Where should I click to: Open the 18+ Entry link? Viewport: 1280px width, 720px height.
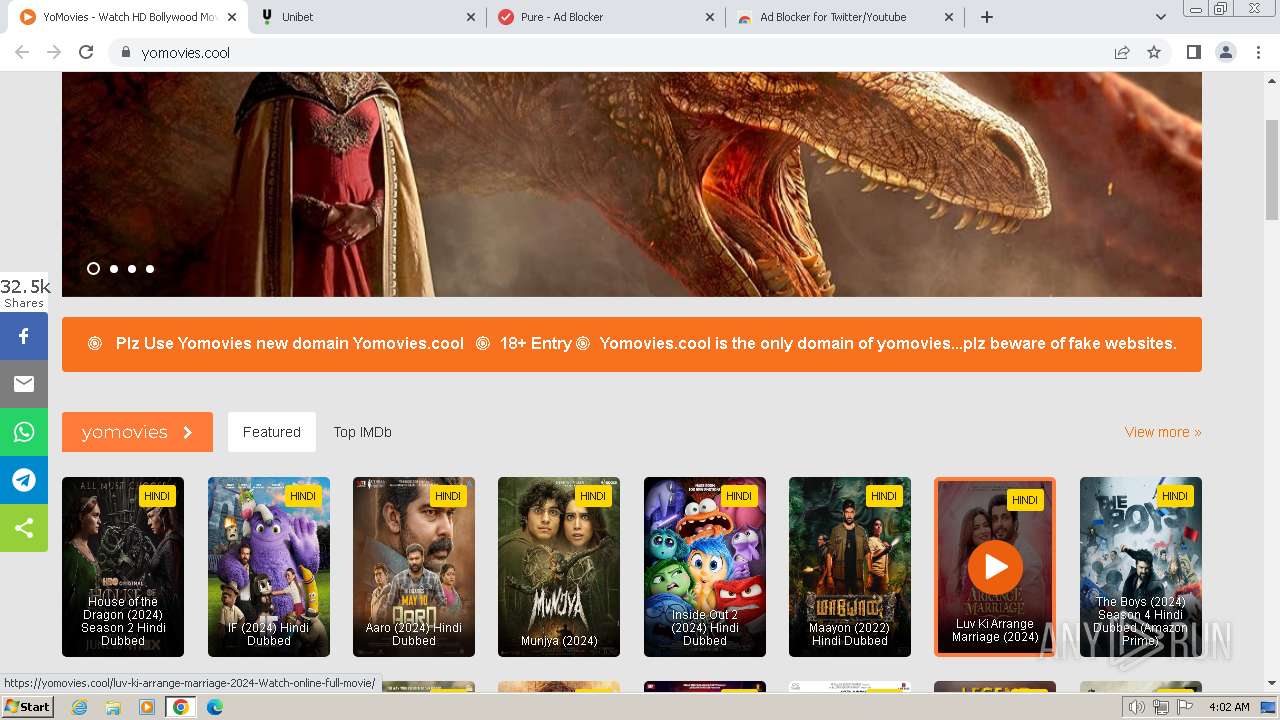tap(536, 343)
